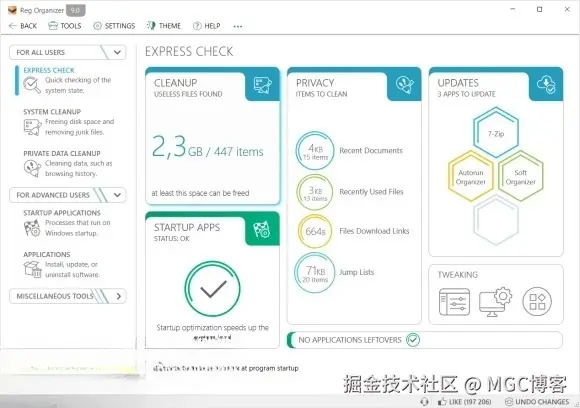Click the Updates card cloud icon
The image size is (580, 408).
point(546,85)
